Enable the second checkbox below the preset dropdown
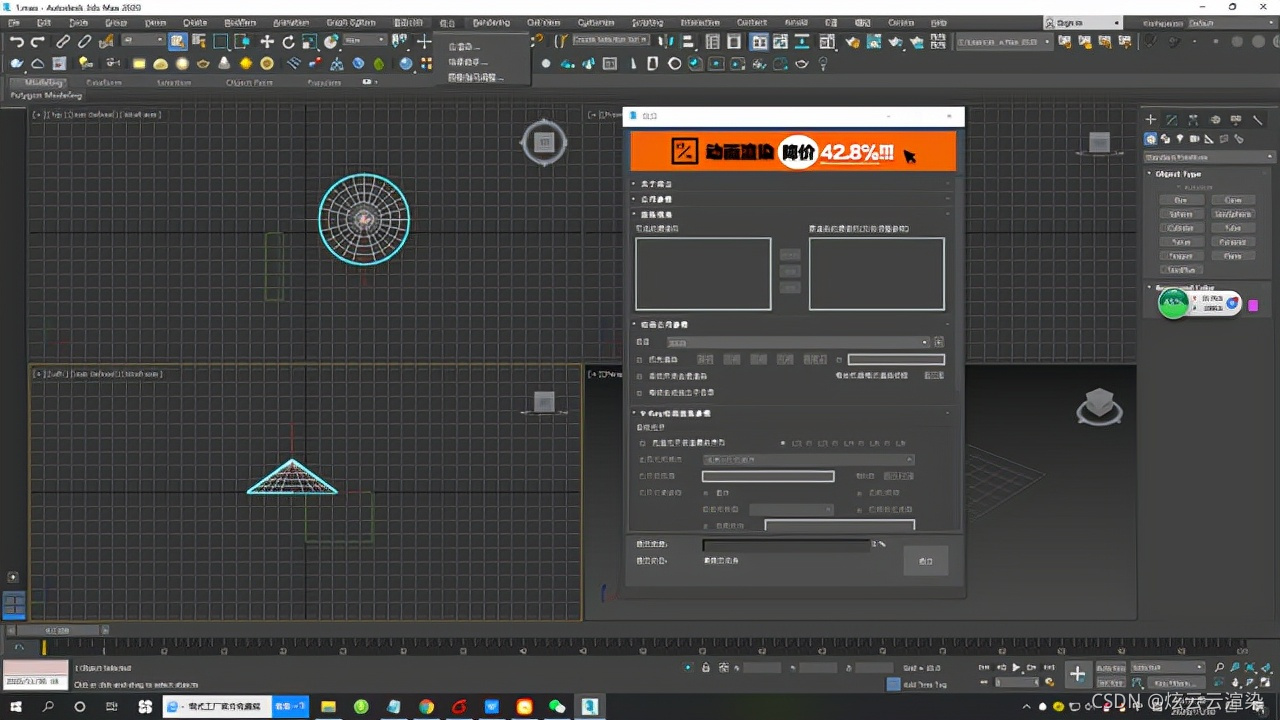Image resolution: width=1280 pixels, height=720 pixels. click(x=641, y=377)
